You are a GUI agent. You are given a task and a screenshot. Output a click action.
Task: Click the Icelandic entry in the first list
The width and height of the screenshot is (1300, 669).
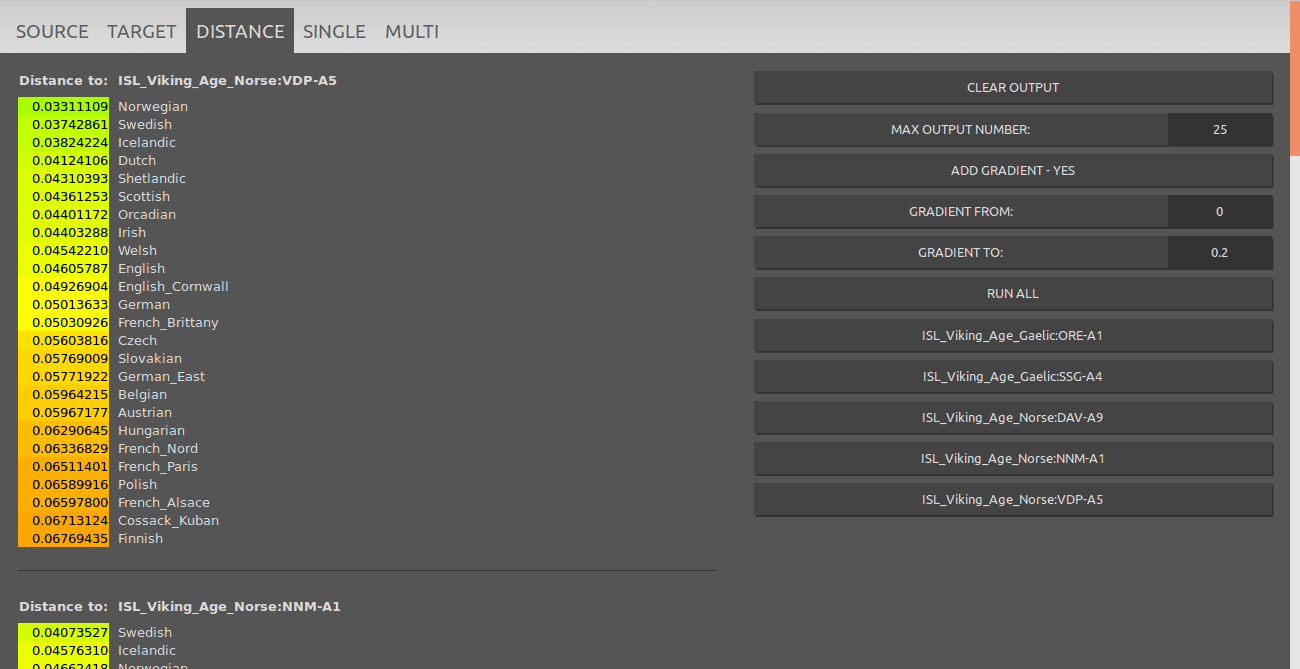pyautogui.click(x=147, y=143)
